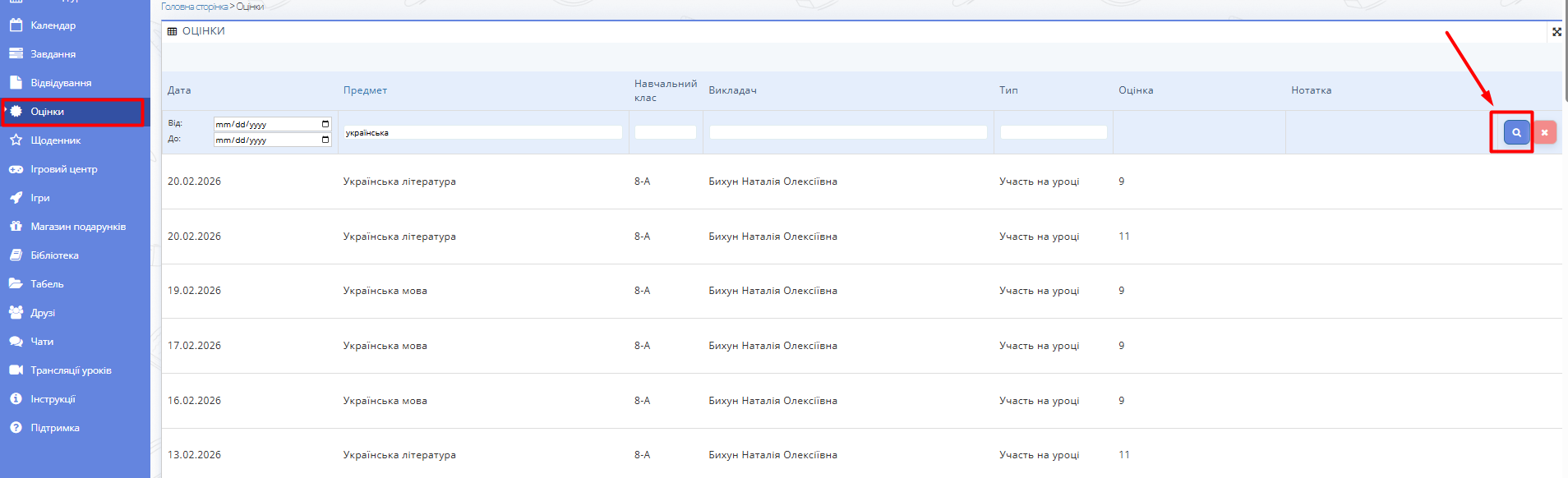The width and height of the screenshot is (1568, 478).
Task: Expand the grades panel to fullscreen
Action: coord(1556,32)
